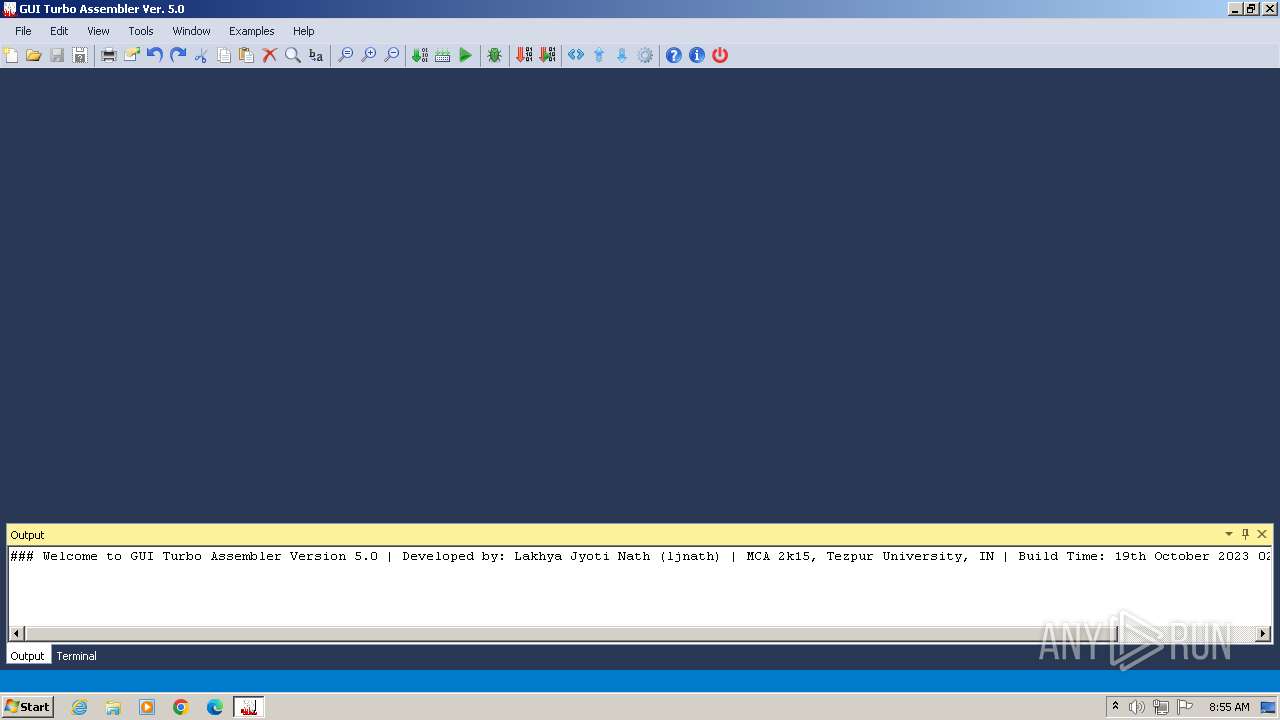Show About info with the blue i icon
The width and height of the screenshot is (1280, 720).
697,55
